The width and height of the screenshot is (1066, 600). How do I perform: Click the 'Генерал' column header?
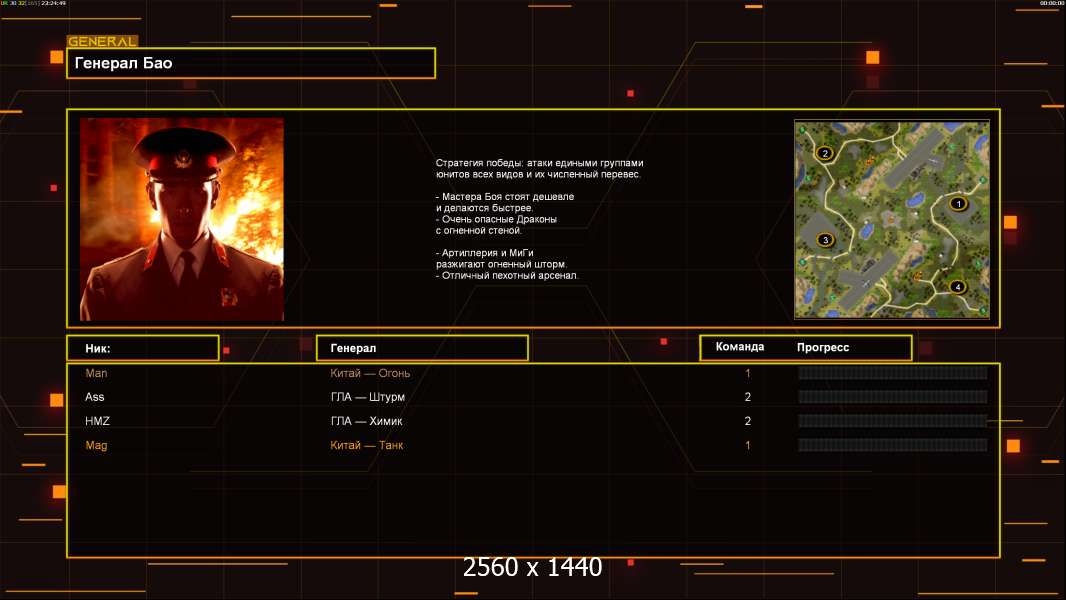click(x=422, y=348)
